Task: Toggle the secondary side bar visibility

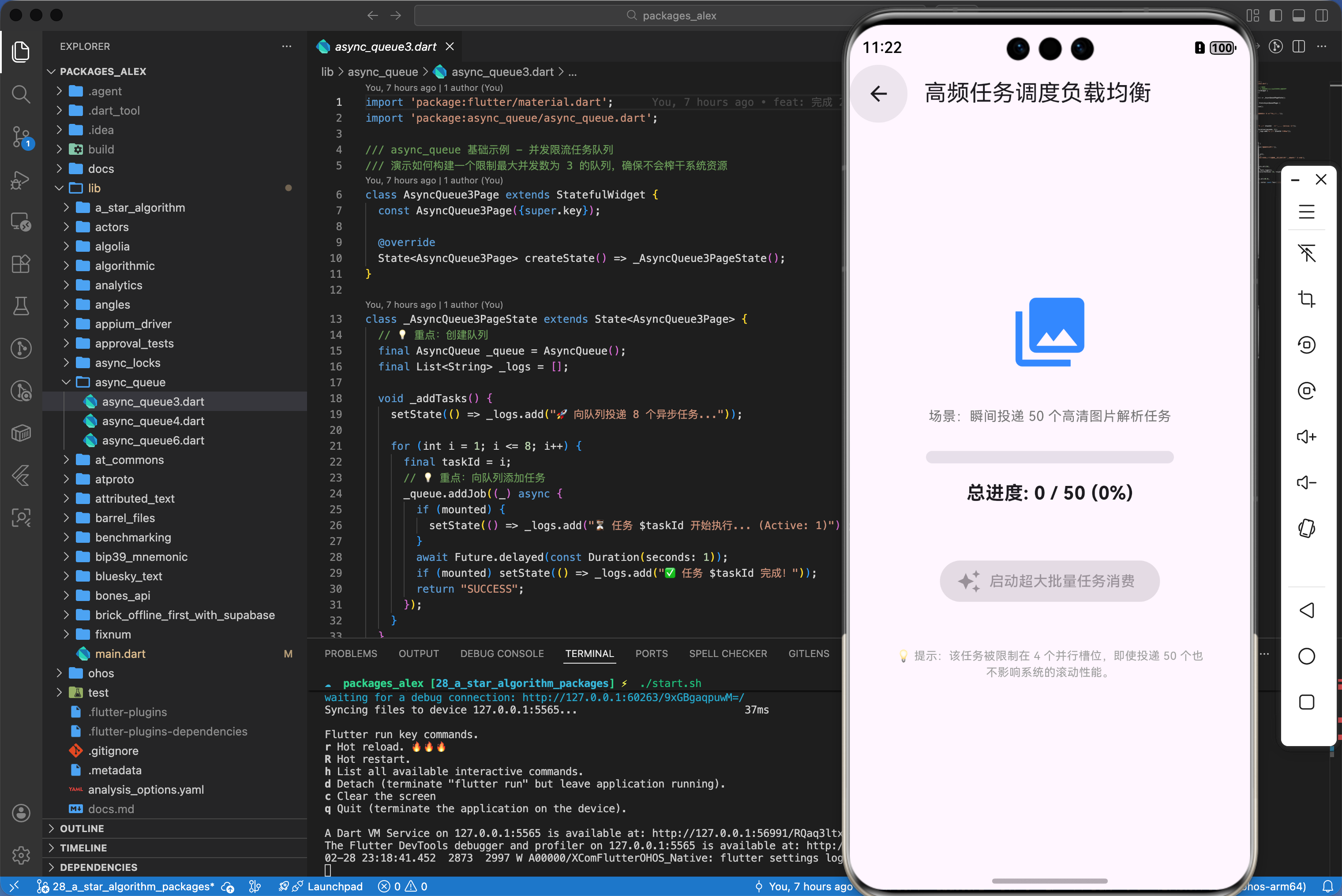Action: pos(1322,15)
